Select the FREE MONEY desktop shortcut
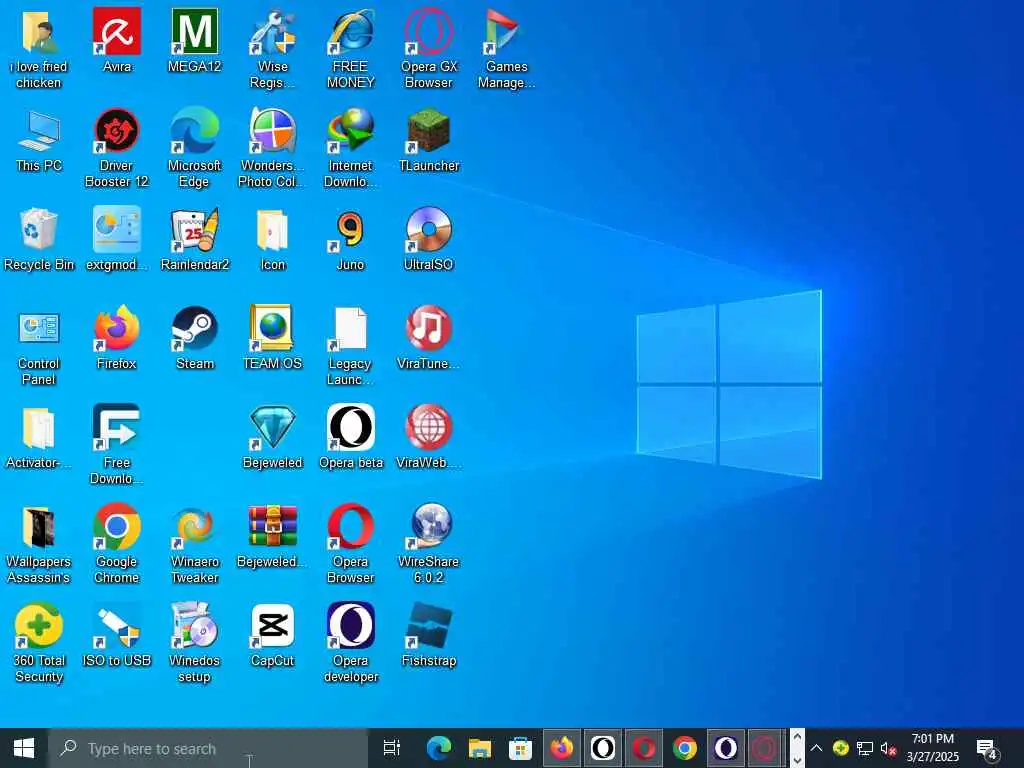 click(351, 48)
